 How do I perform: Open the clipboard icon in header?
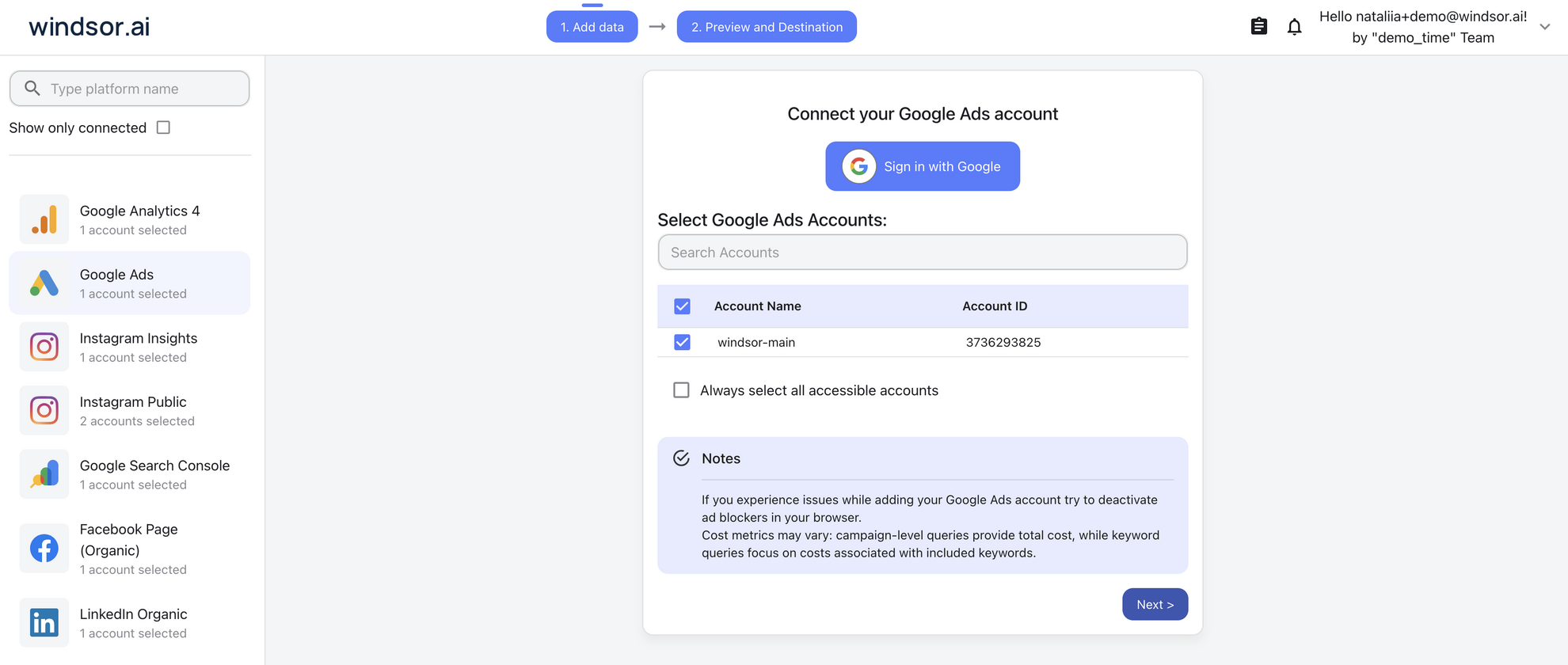[1259, 27]
